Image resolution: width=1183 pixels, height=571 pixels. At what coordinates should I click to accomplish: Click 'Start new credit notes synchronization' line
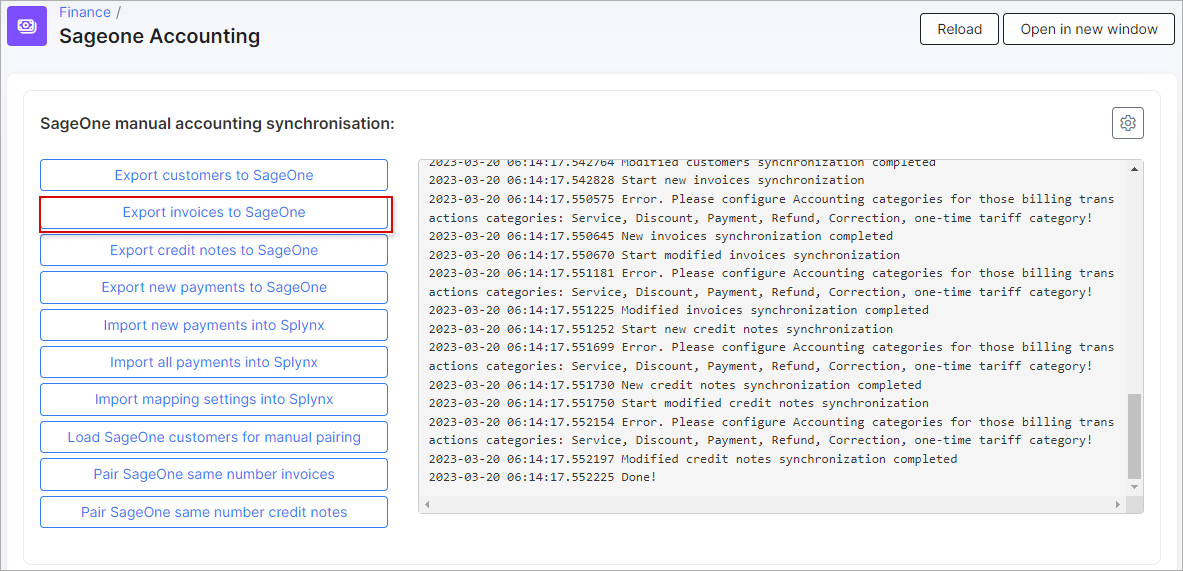click(x=660, y=329)
